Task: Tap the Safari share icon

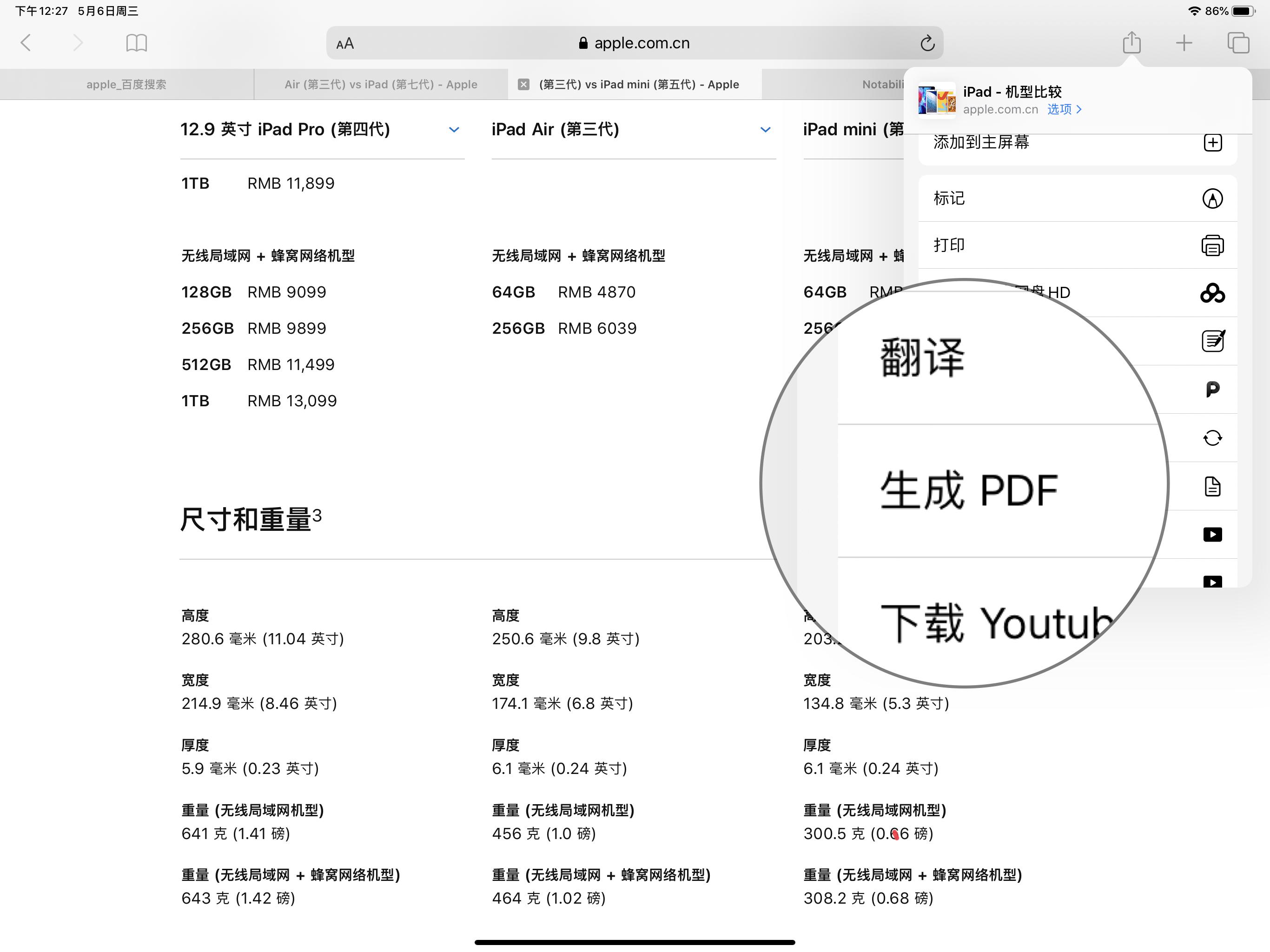Action: [x=1131, y=42]
